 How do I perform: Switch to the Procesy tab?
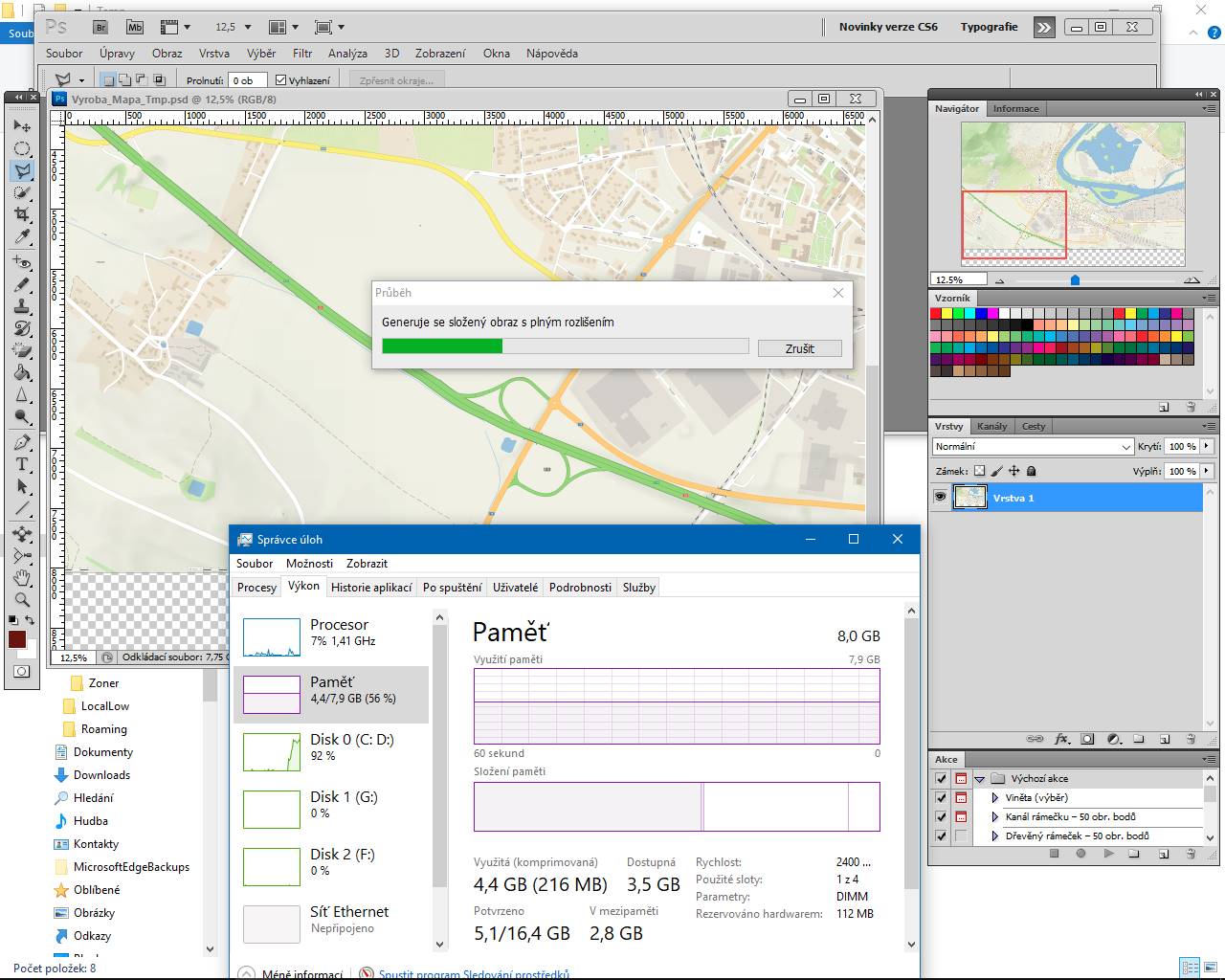click(256, 588)
